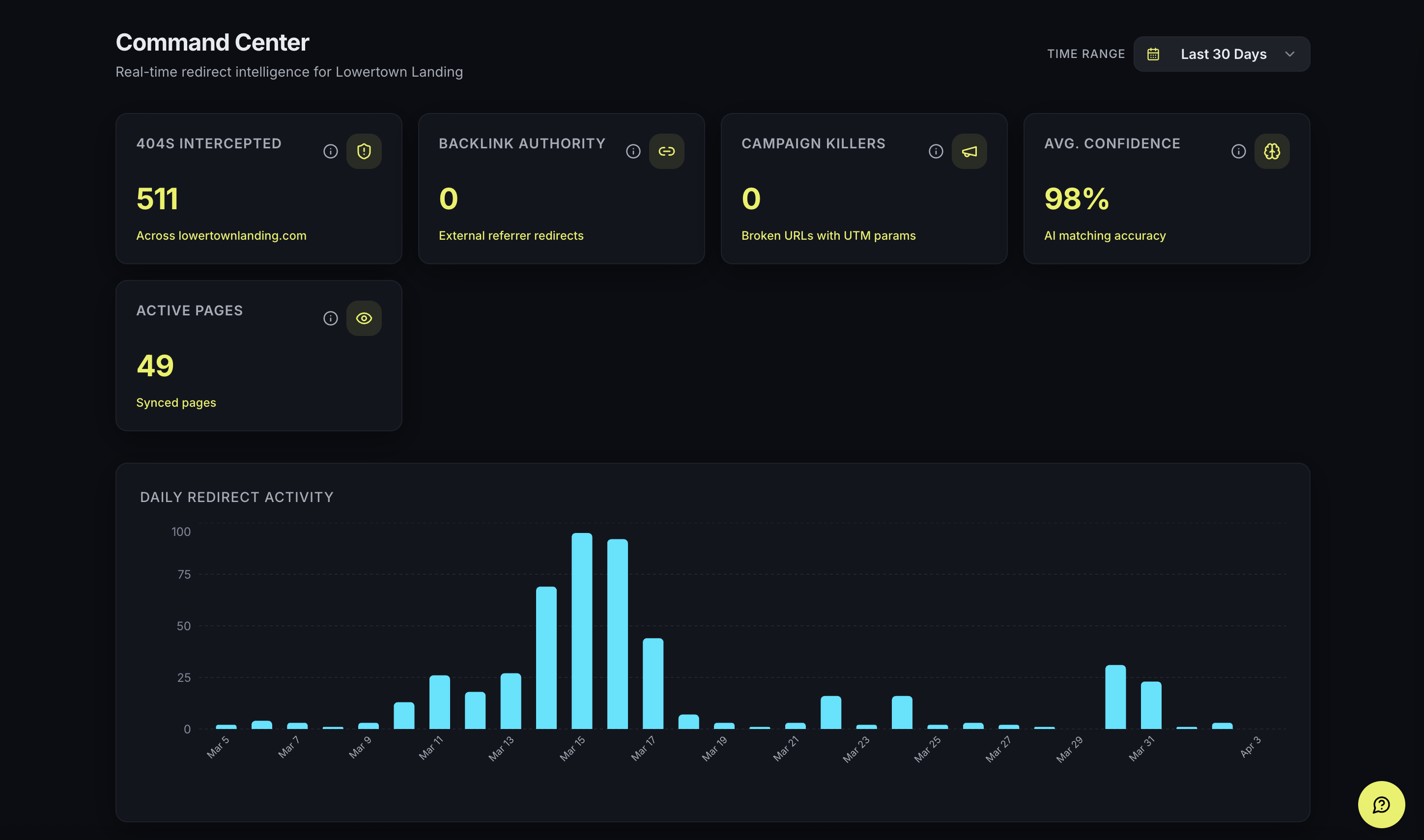Click the calendar icon in time range selector
The width and height of the screenshot is (1424, 840).
click(1153, 55)
